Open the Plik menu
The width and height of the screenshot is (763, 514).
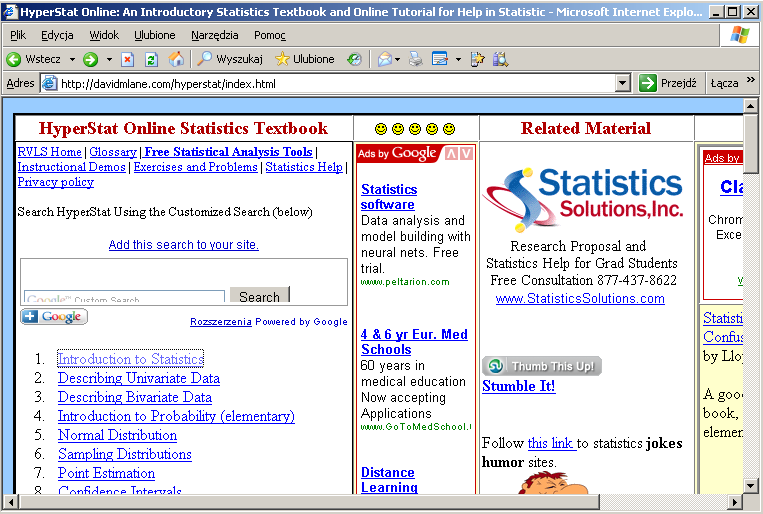[18, 35]
